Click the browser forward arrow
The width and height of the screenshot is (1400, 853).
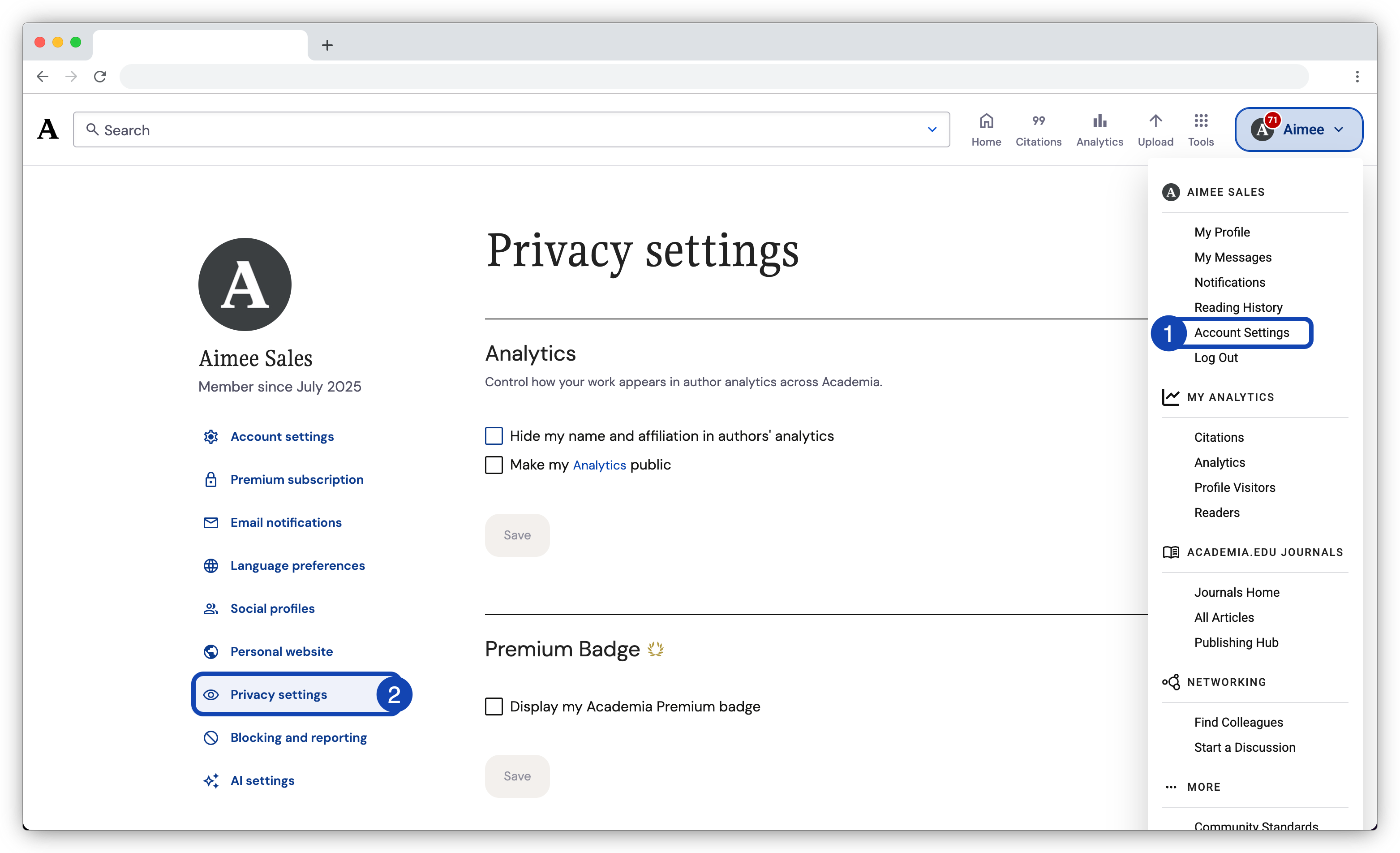coord(71,76)
